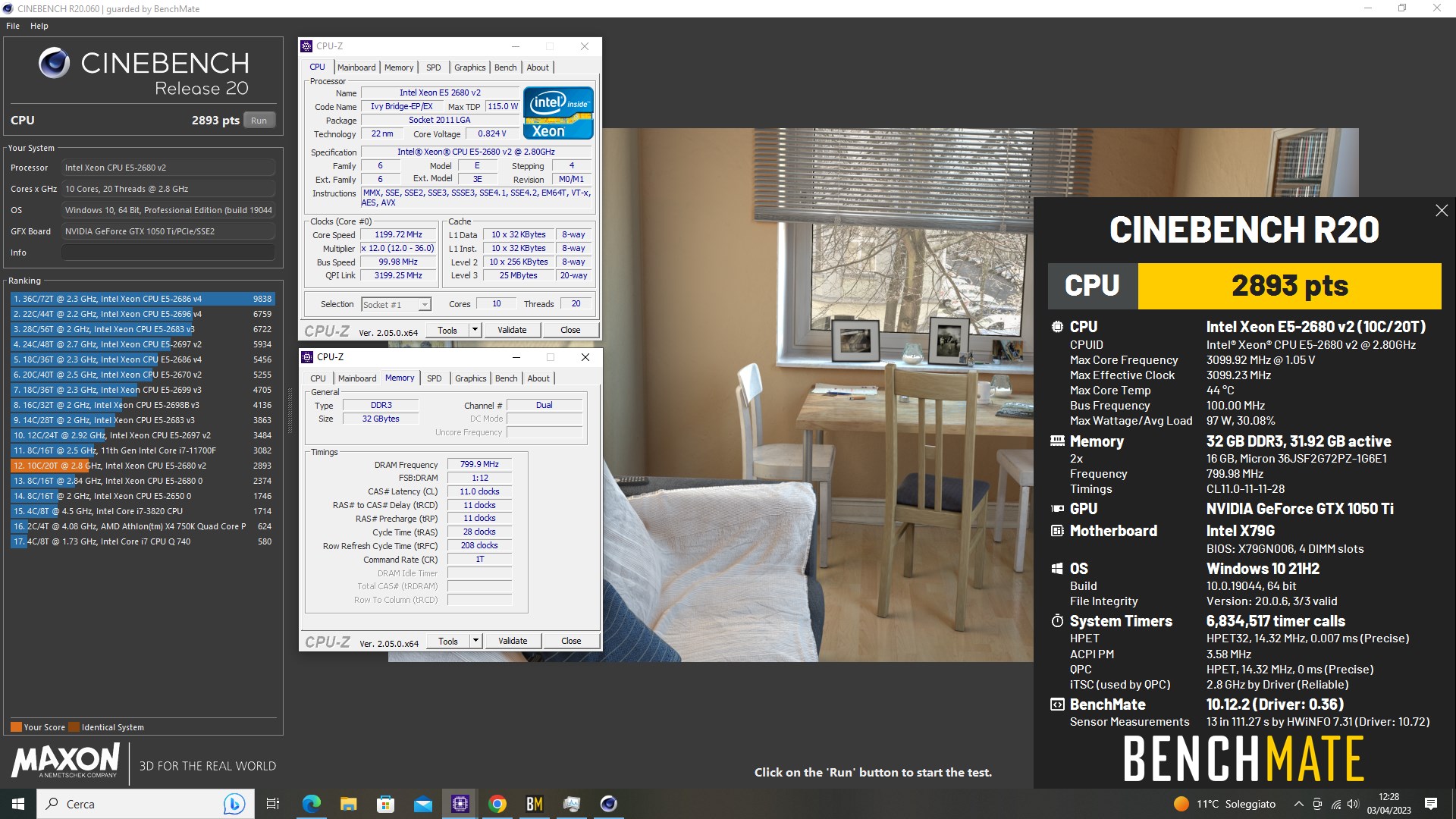Open Graphics tab in lower CPU-Z window
The height and width of the screenshot is (819, 1456).
pyautogui.click(x=471, y=378)
